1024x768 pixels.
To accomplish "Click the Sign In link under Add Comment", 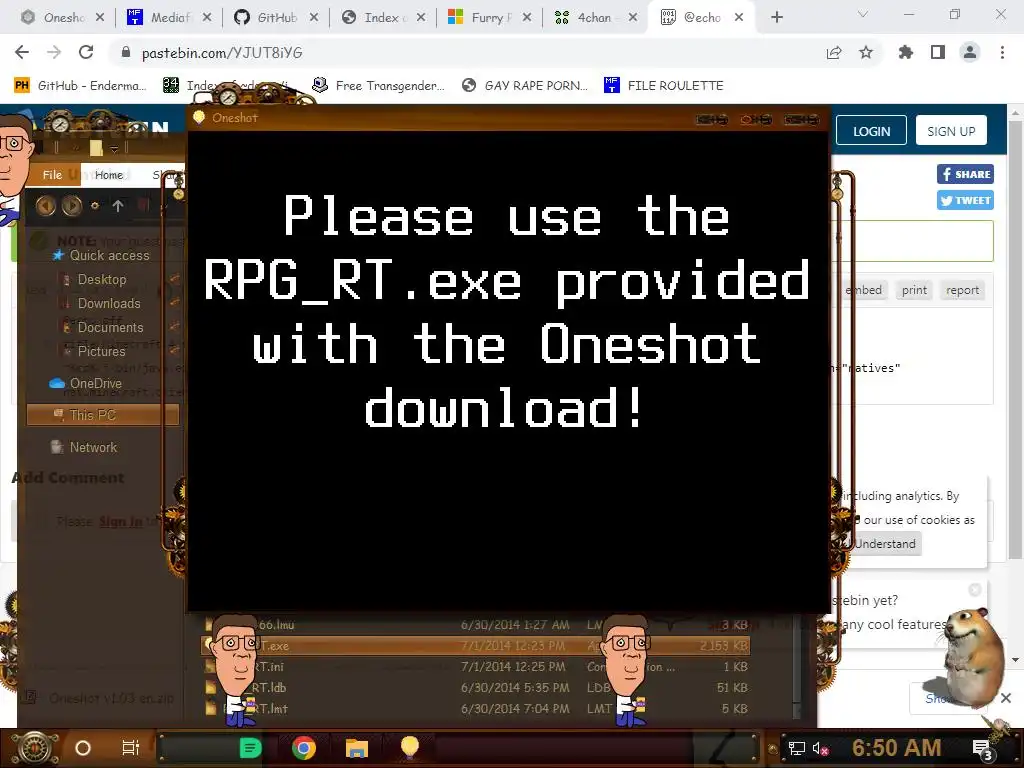I will click(x=121, y=521).
